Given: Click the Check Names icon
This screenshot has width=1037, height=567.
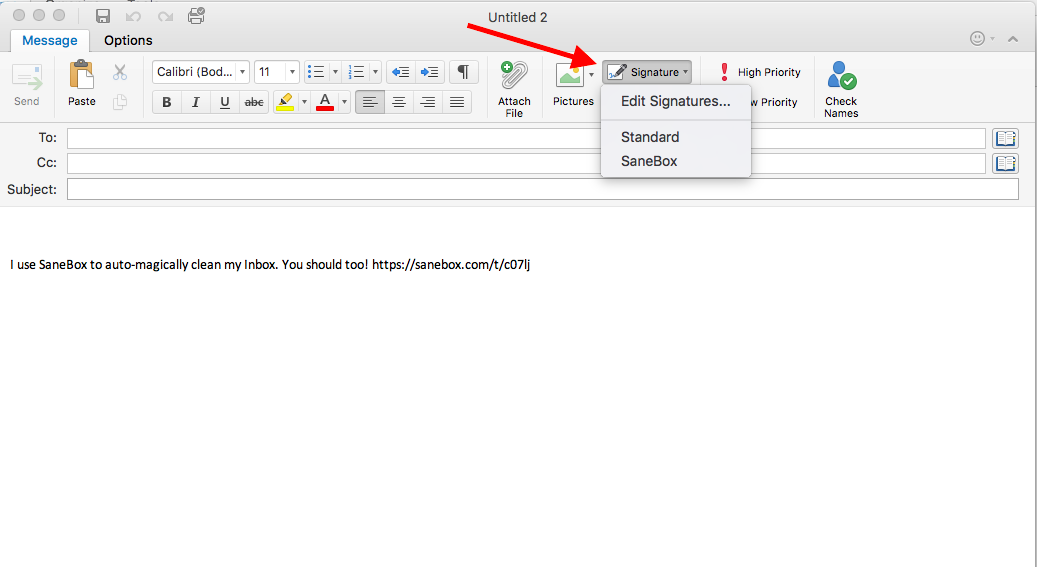Looking at the screenshot, I should point(841,77).
